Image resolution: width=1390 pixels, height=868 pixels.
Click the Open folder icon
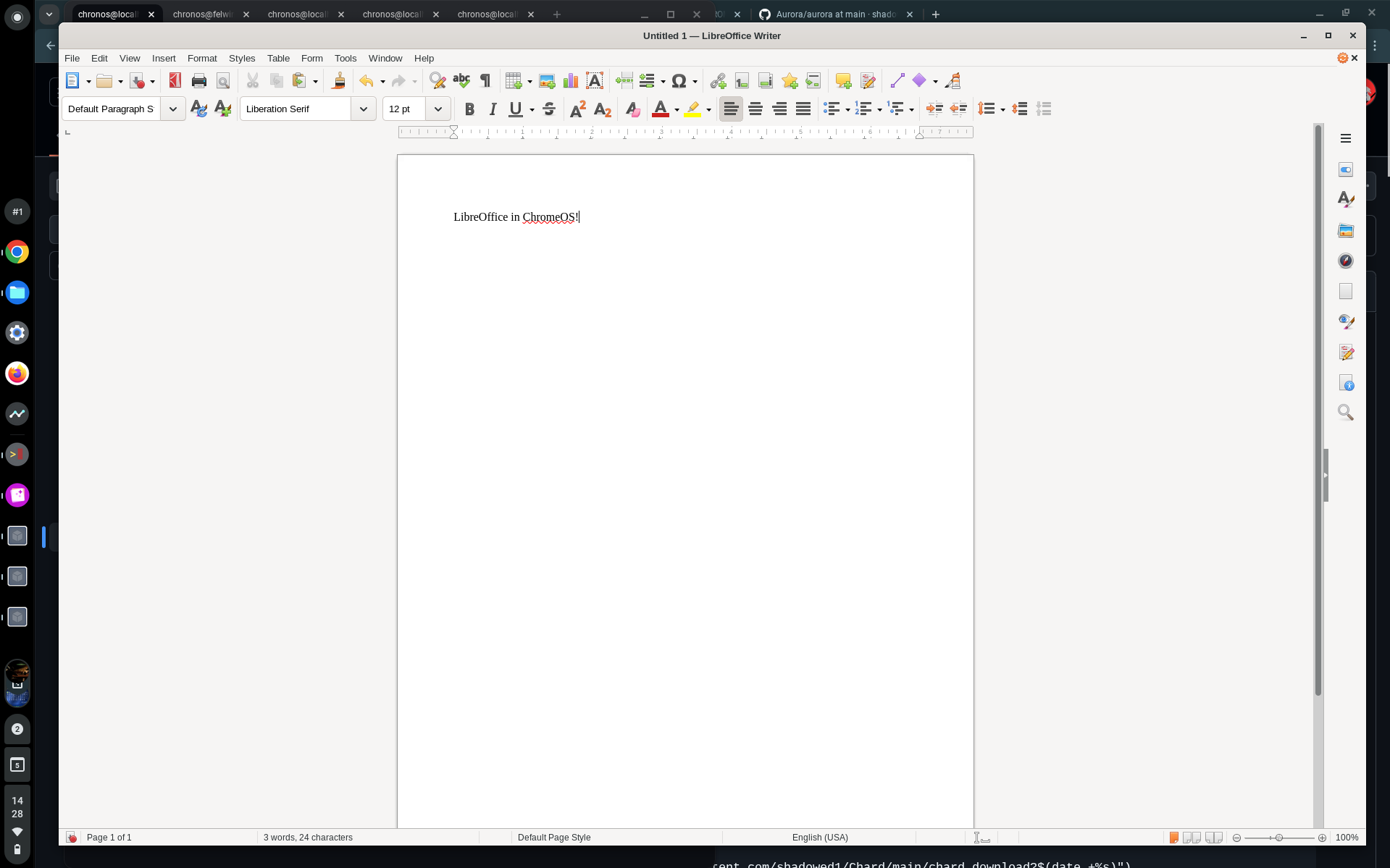pyautogui.click(x=104, y=81)
